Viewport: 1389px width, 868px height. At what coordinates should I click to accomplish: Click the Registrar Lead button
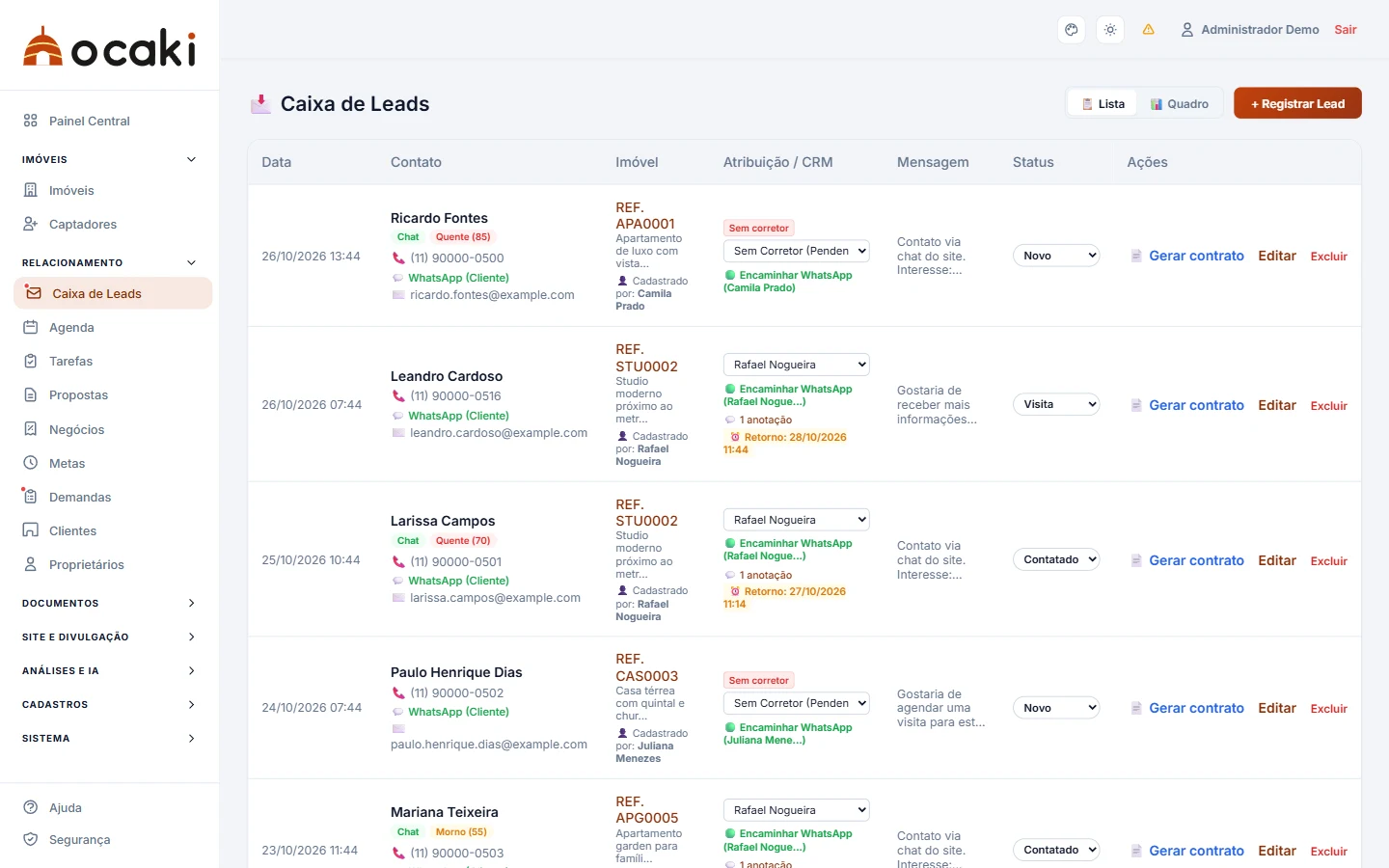pos(1297,103)
